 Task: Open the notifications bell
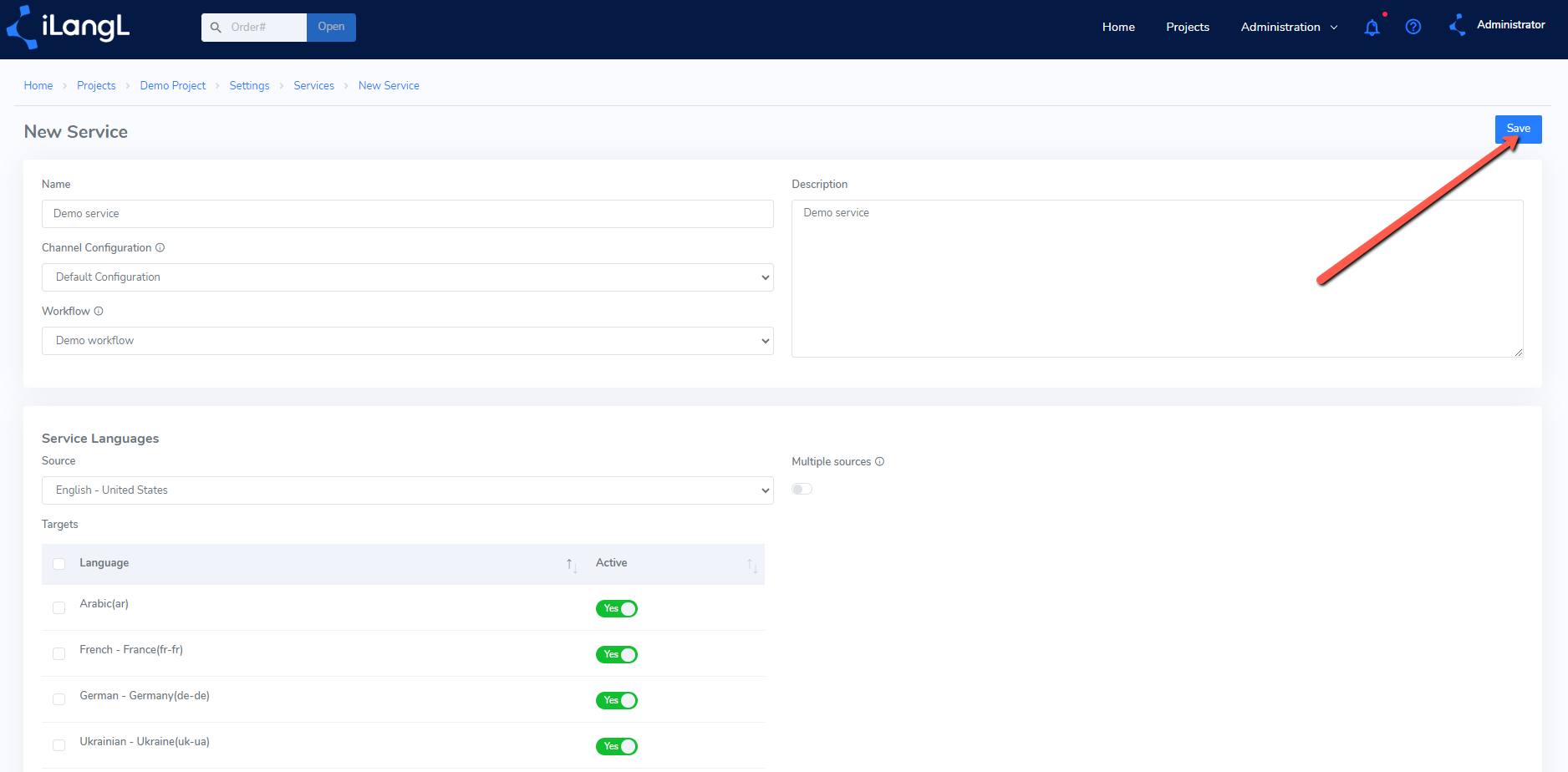point(1372,28)
